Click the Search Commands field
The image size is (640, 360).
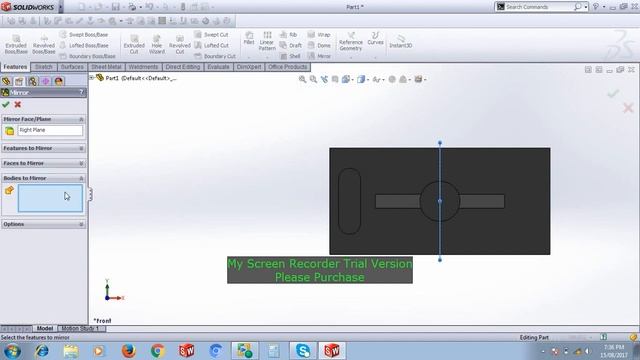[x=539, y=7]
